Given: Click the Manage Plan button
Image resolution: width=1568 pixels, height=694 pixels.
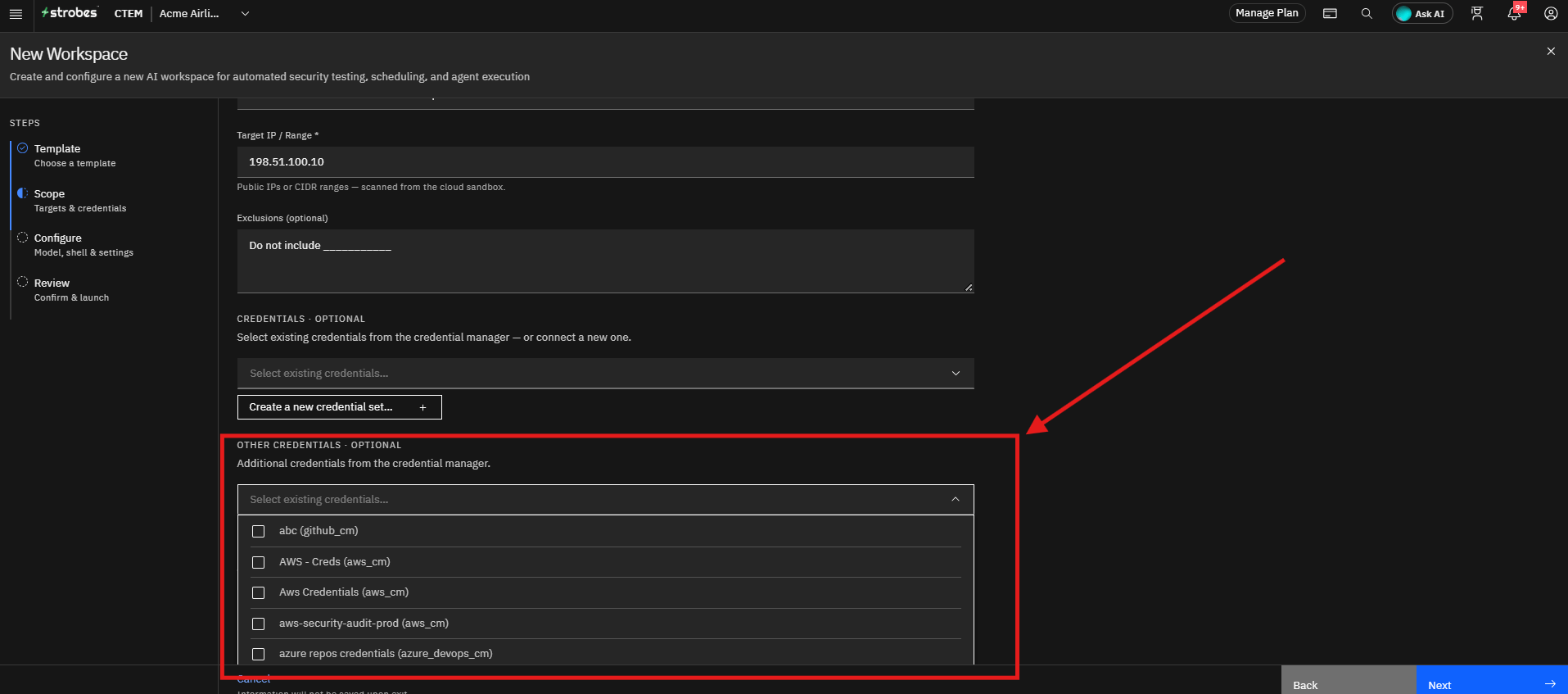Looking at the screenshot, I should click(x=1267, y=13).
